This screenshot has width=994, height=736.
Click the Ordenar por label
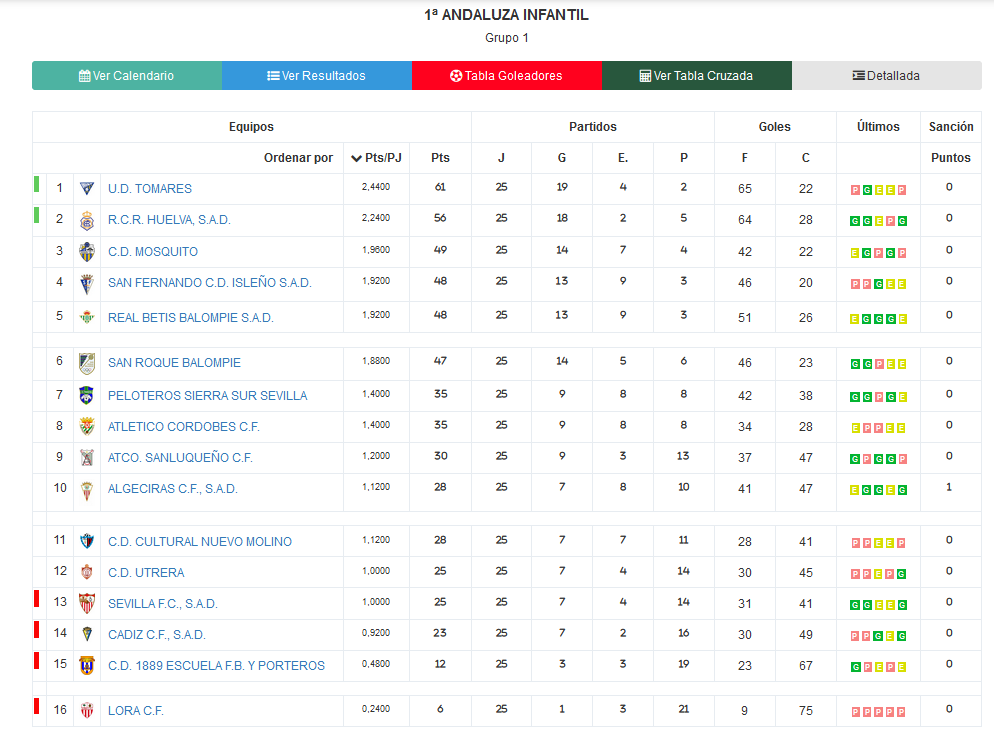[298, 158]
